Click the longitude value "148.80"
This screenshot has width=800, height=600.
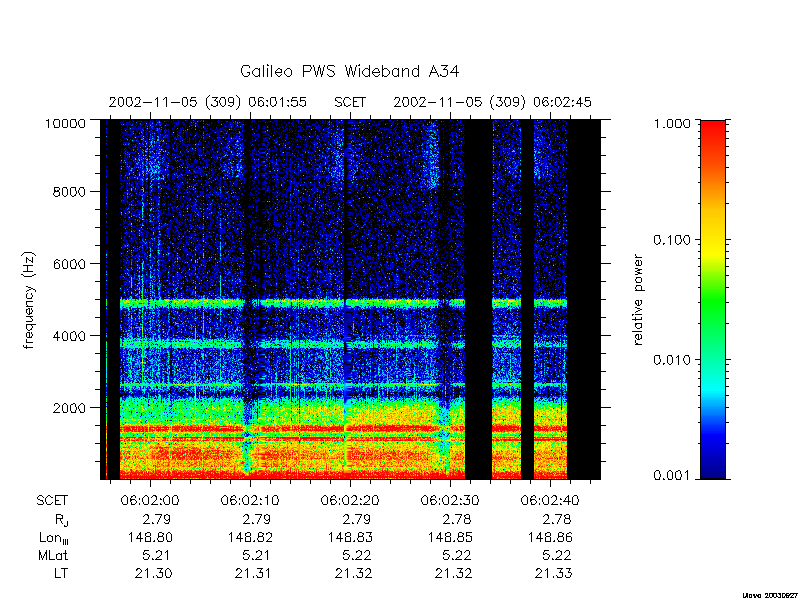pos(150,537)
